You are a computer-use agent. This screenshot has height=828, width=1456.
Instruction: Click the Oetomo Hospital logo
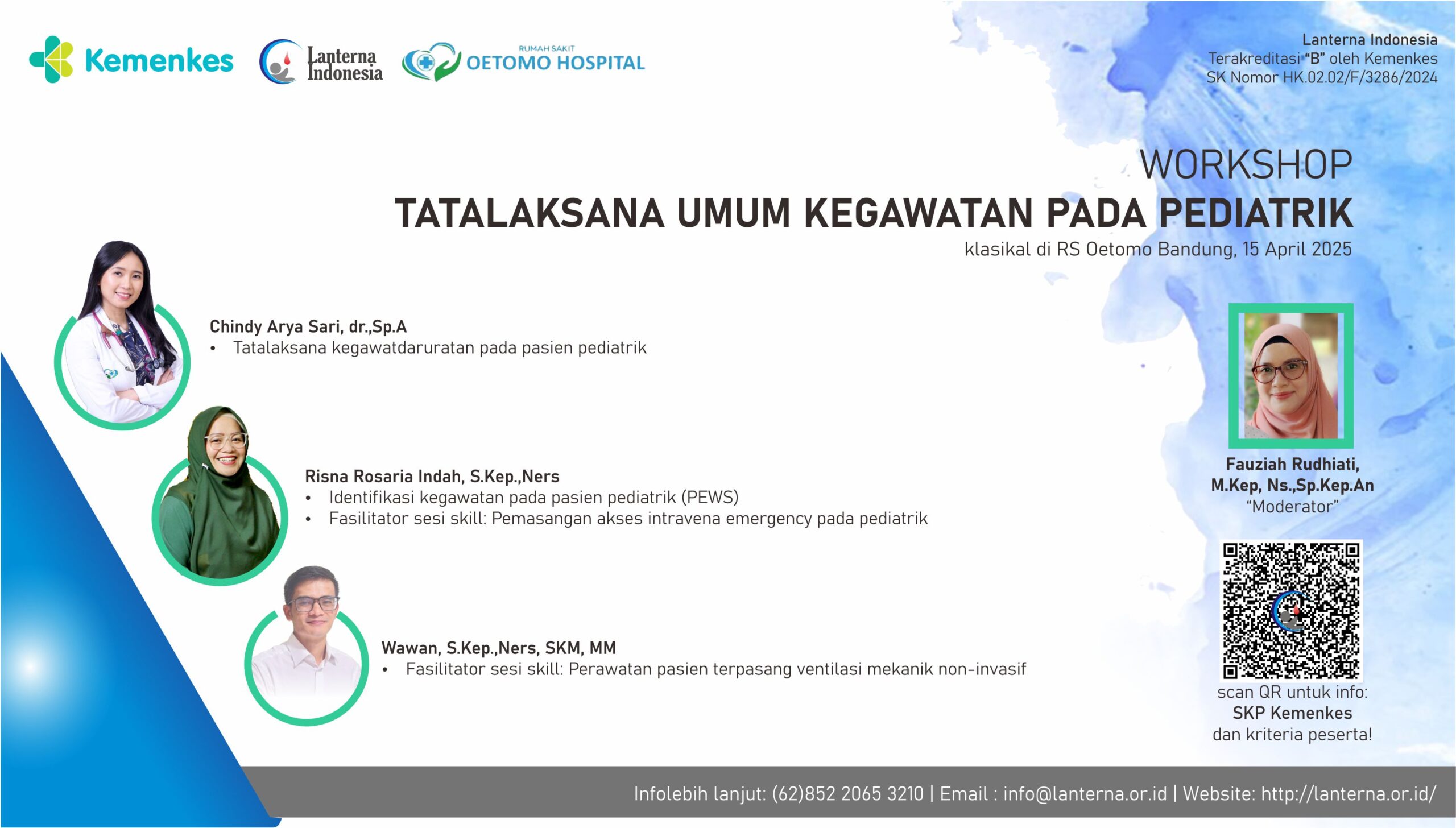(523, 61)
